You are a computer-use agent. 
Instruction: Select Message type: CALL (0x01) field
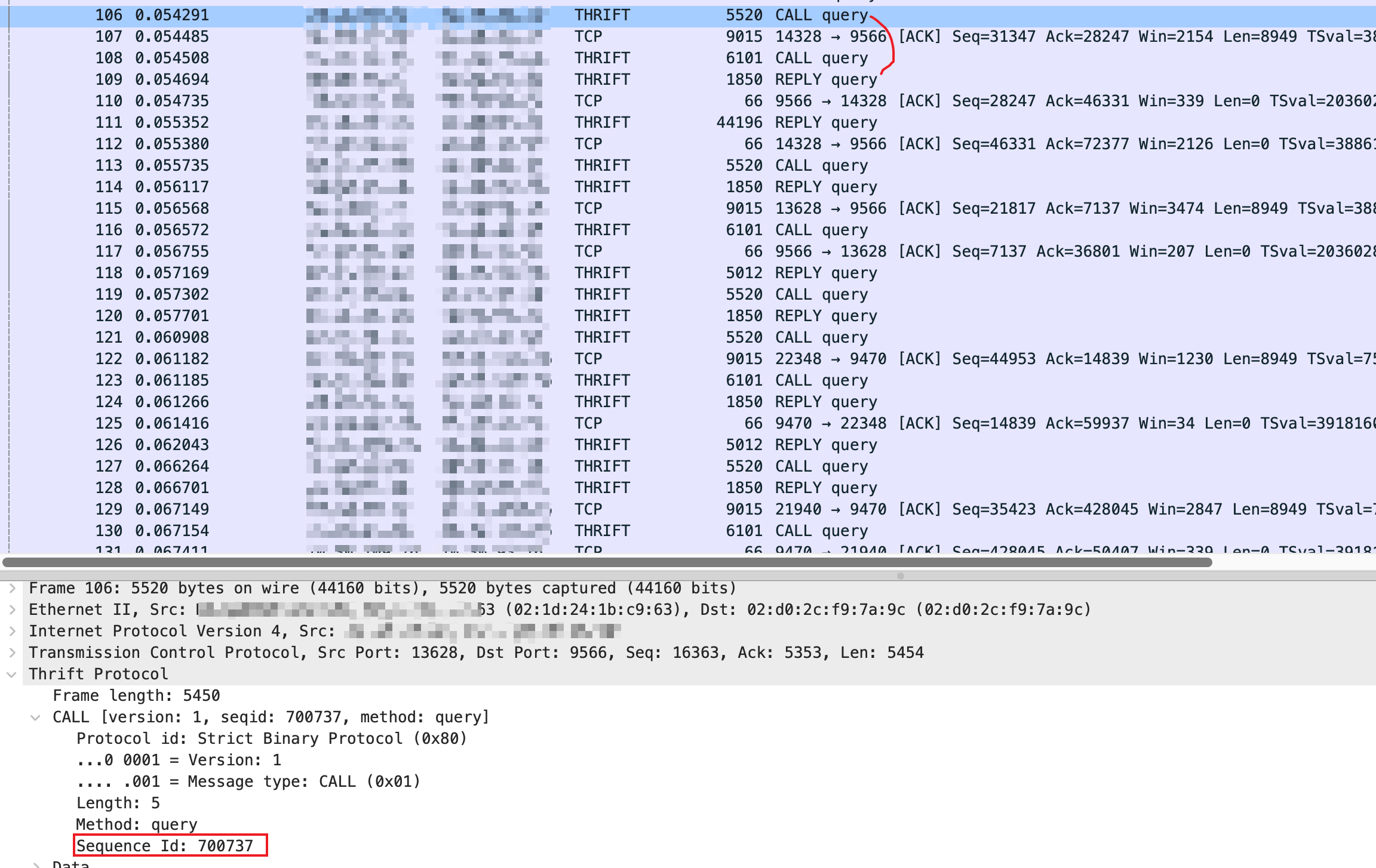click(248, 781)
